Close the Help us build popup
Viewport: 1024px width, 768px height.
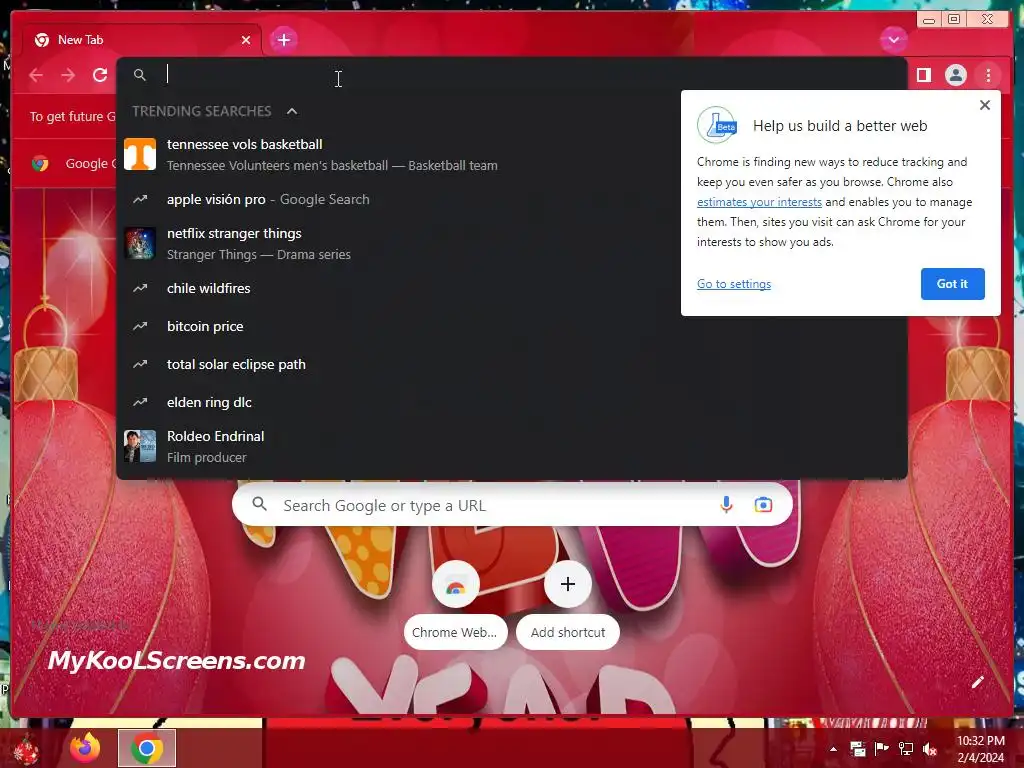tap(985, 105)
